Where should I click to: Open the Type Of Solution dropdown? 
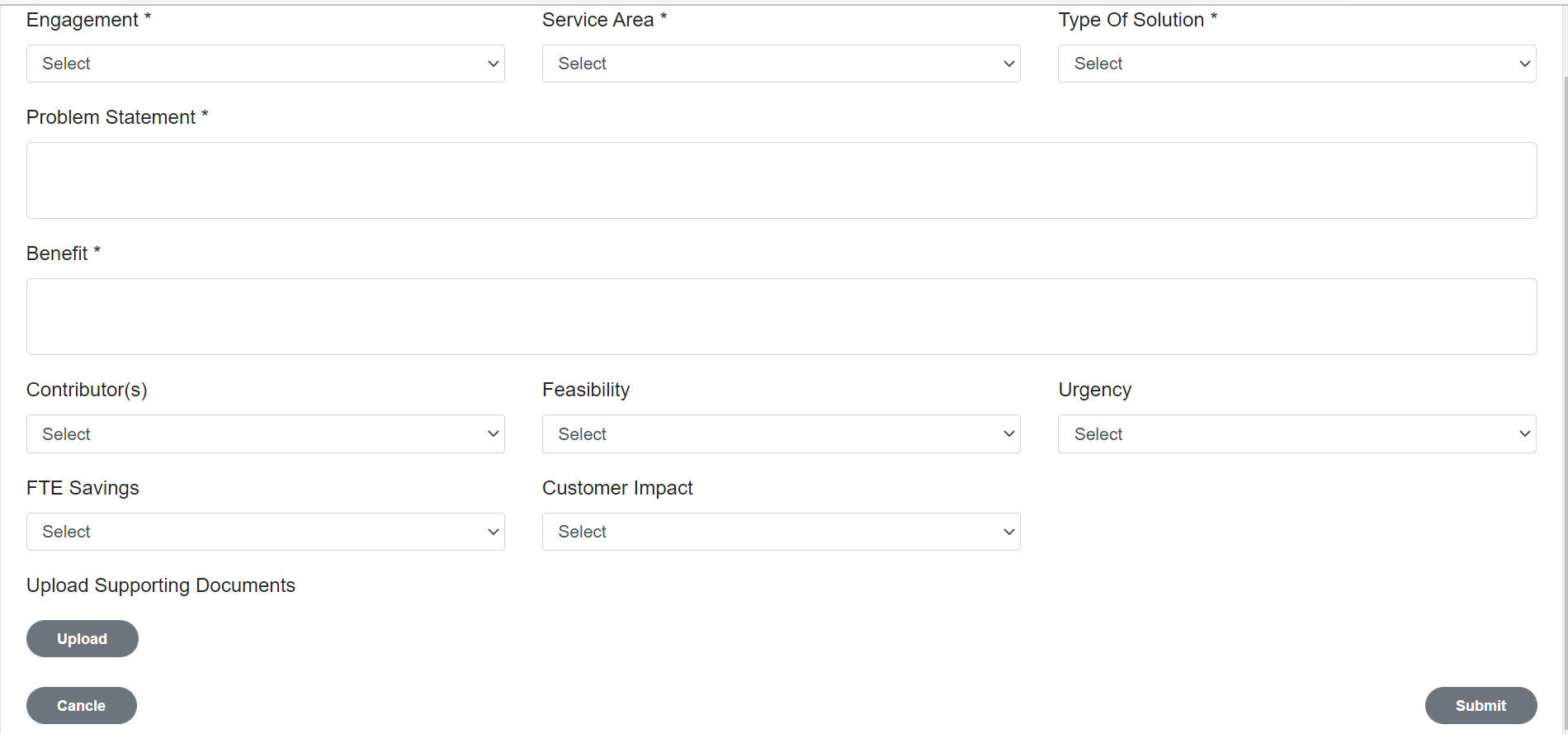[x=1296, y=64]
